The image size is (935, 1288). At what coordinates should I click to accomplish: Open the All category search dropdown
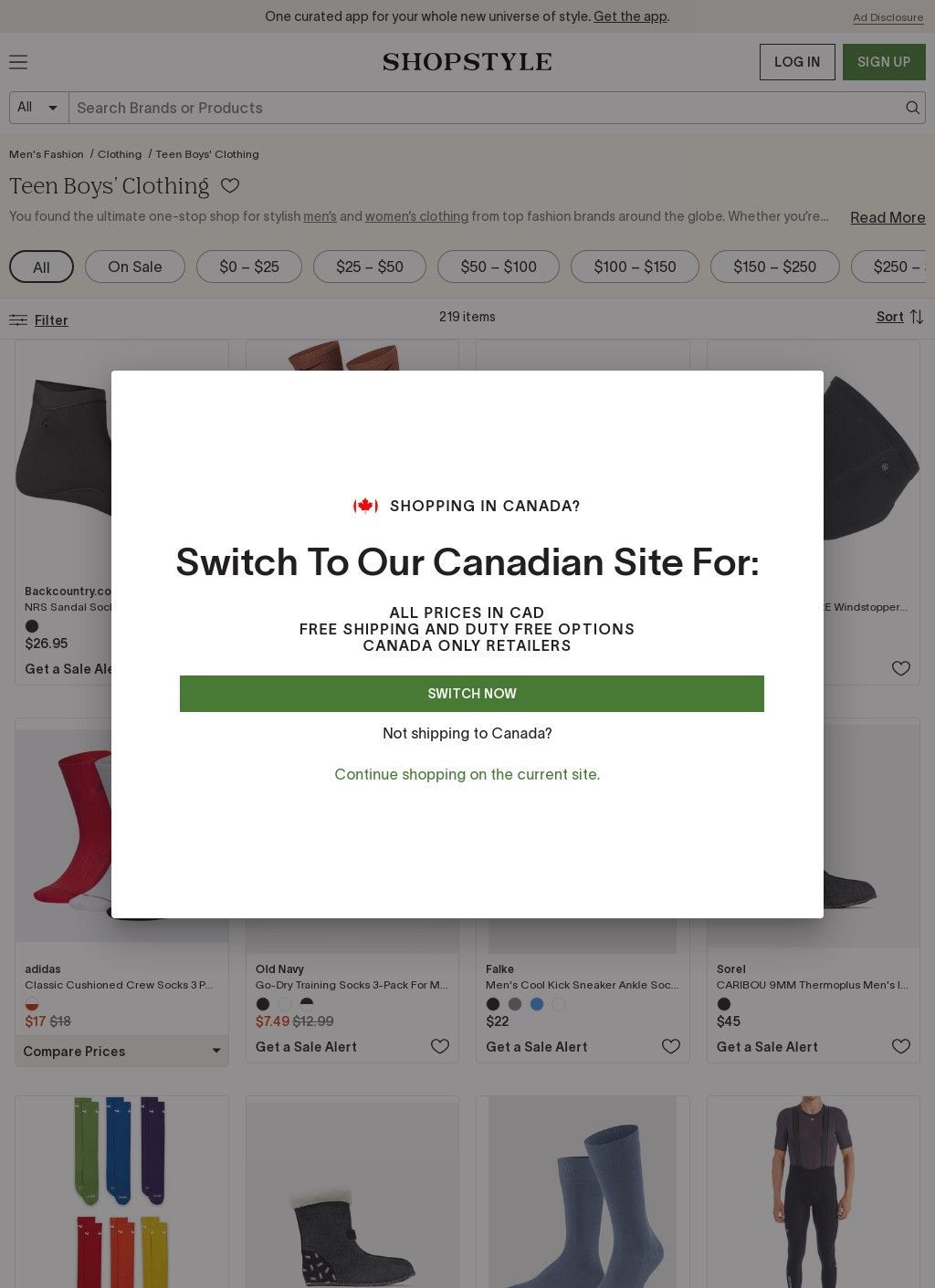(x=39, y=108)
